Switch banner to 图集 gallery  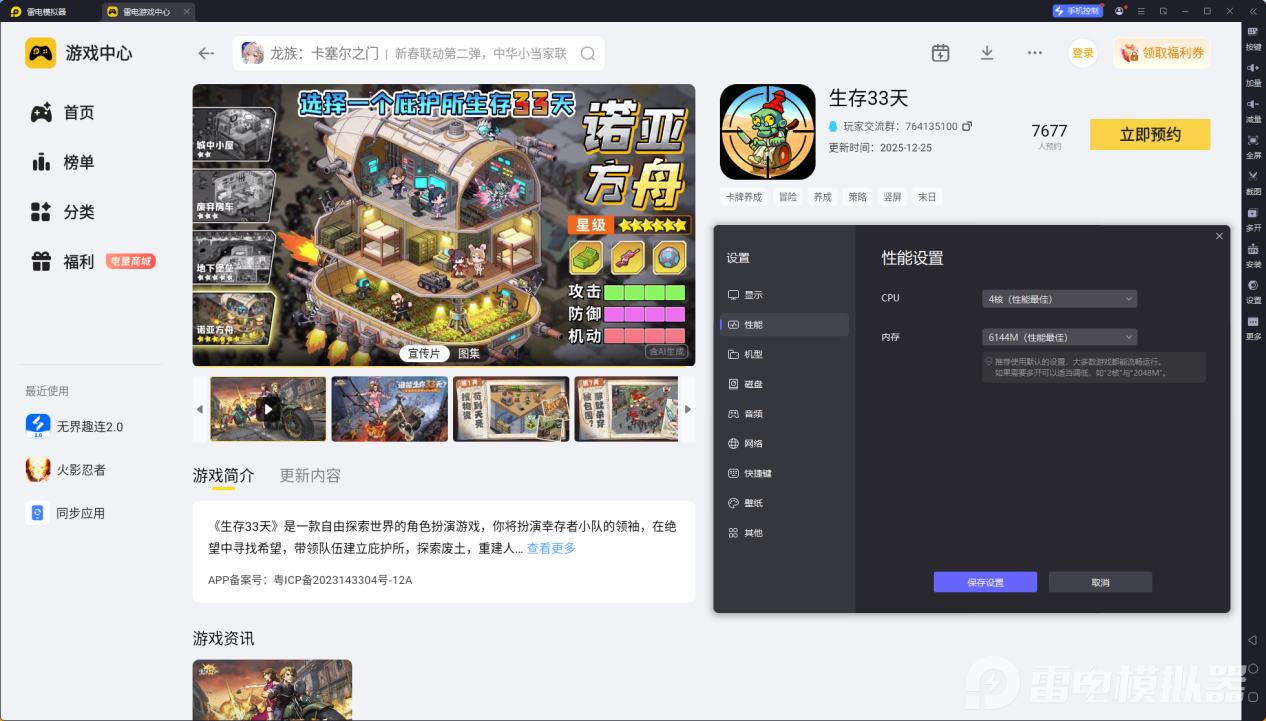click(469, 353)
